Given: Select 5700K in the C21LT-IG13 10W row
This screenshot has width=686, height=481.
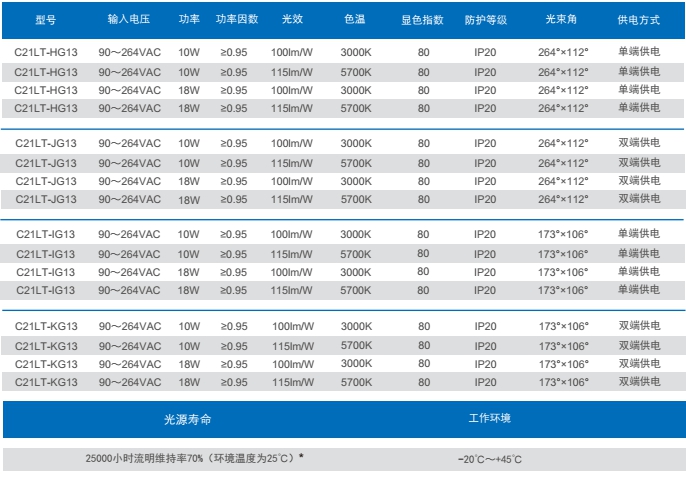Looking at the screenshot, I should (x=356, y=254).
